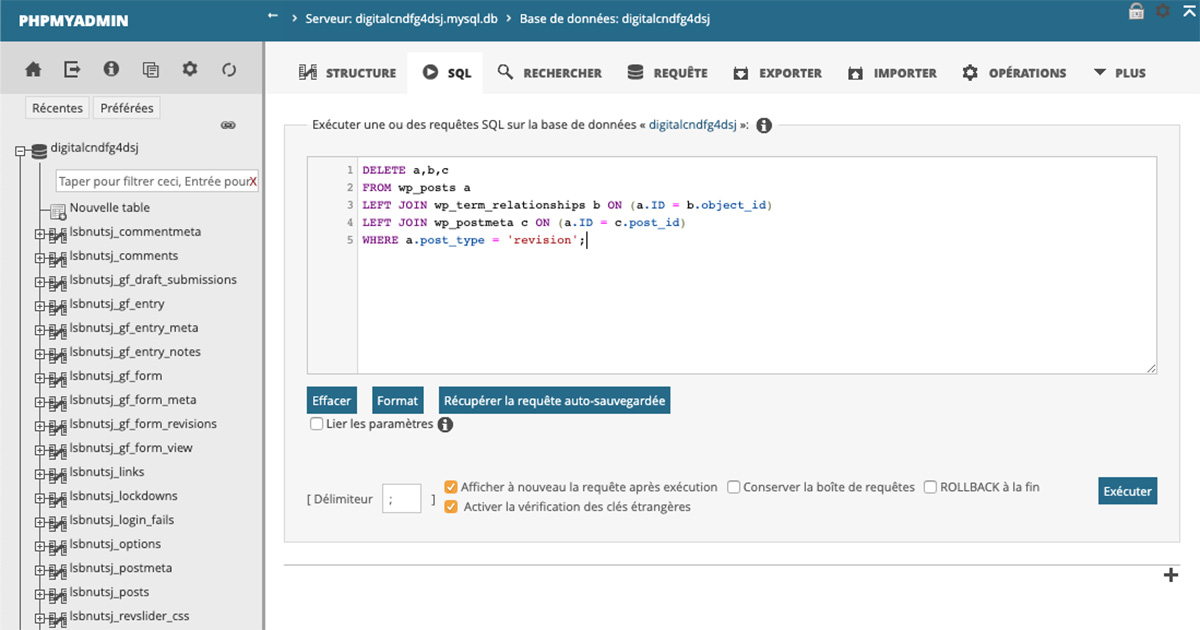Click the Effacer button
The width and height of the screenshot is (1200, 630).
(x=332, y=400)
